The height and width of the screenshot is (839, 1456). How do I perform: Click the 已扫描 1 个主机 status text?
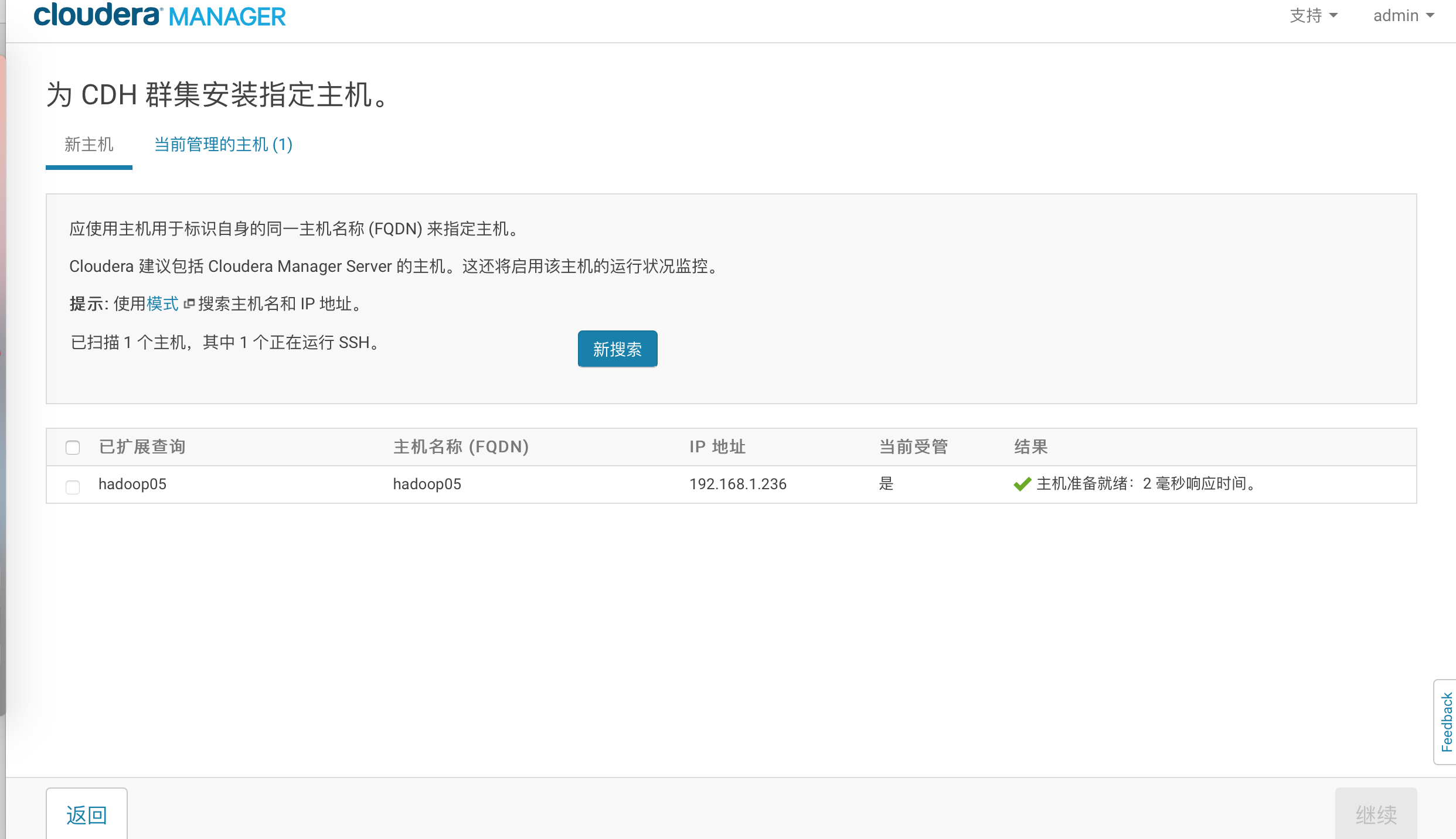226,342
